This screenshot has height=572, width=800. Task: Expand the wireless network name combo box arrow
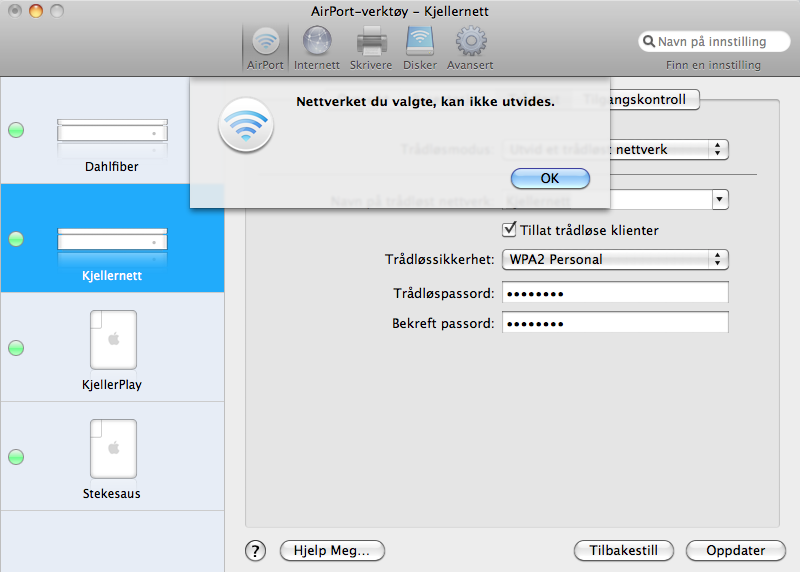(x=719, y=200)
